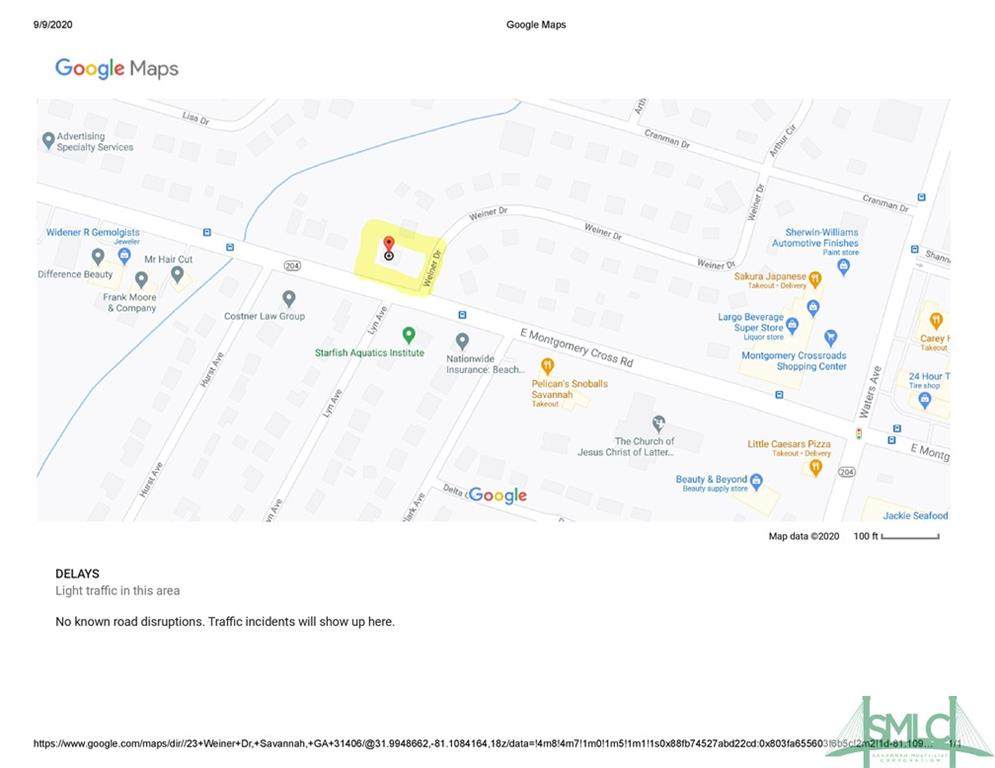Select the bus stop below Montgomery Crossroads Shopping Center
The image size is (995, 768).
(779, 395)
